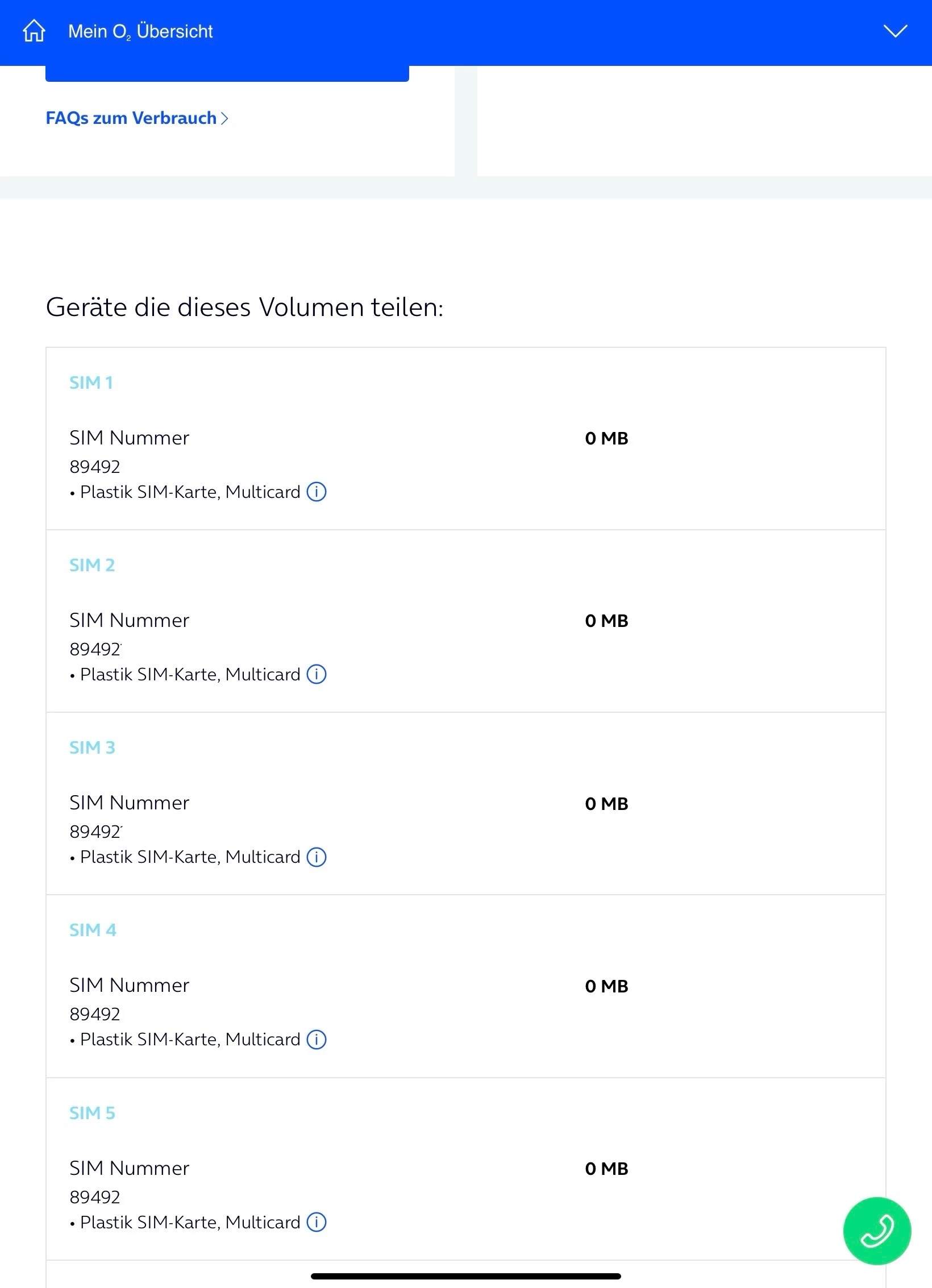Screen dimensions: 932x1288
Task: Select the SIM 3 heading
Action: point(92,747)
